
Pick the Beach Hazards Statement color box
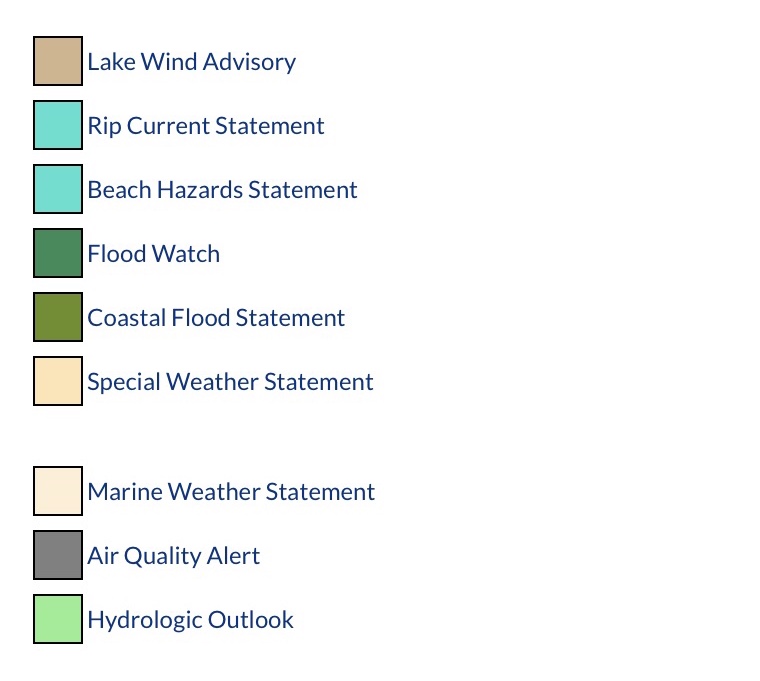(58, 189)
